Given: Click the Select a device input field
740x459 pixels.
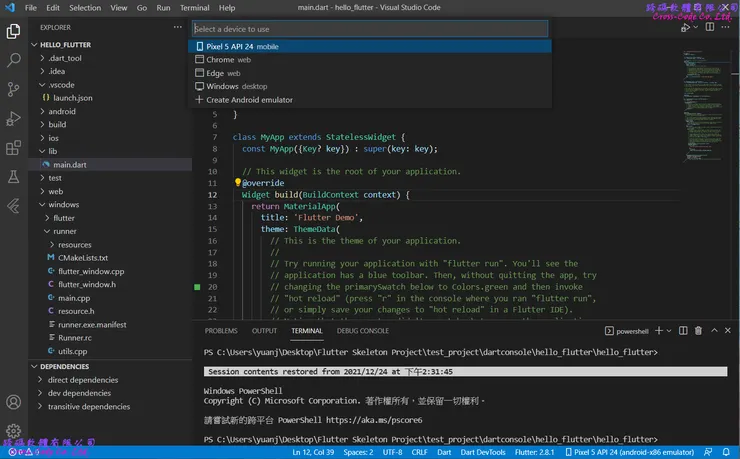Looking at the screenshot, I should point(370,29).
